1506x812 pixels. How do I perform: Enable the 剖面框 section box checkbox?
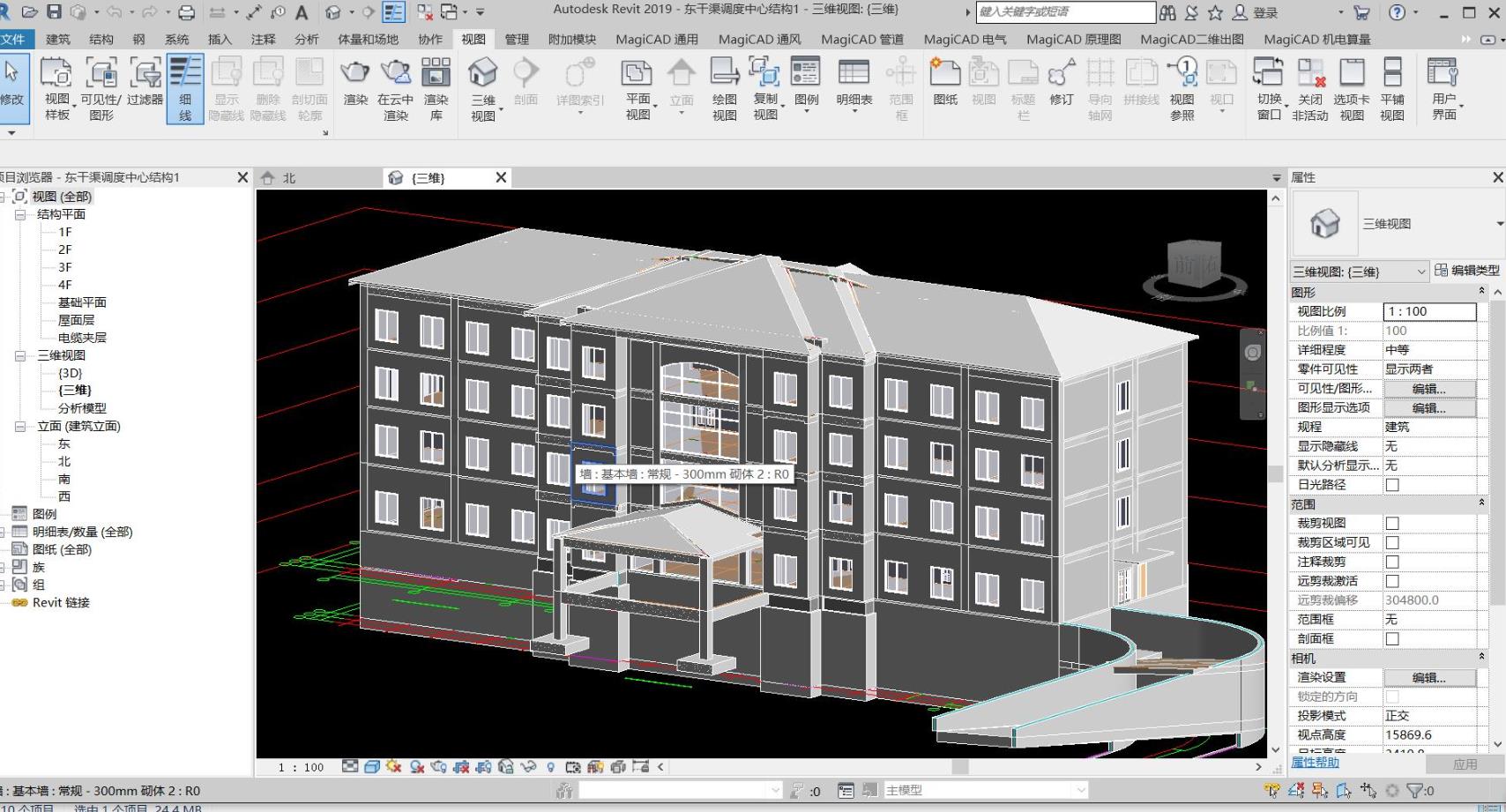[x=1392, y=639]
